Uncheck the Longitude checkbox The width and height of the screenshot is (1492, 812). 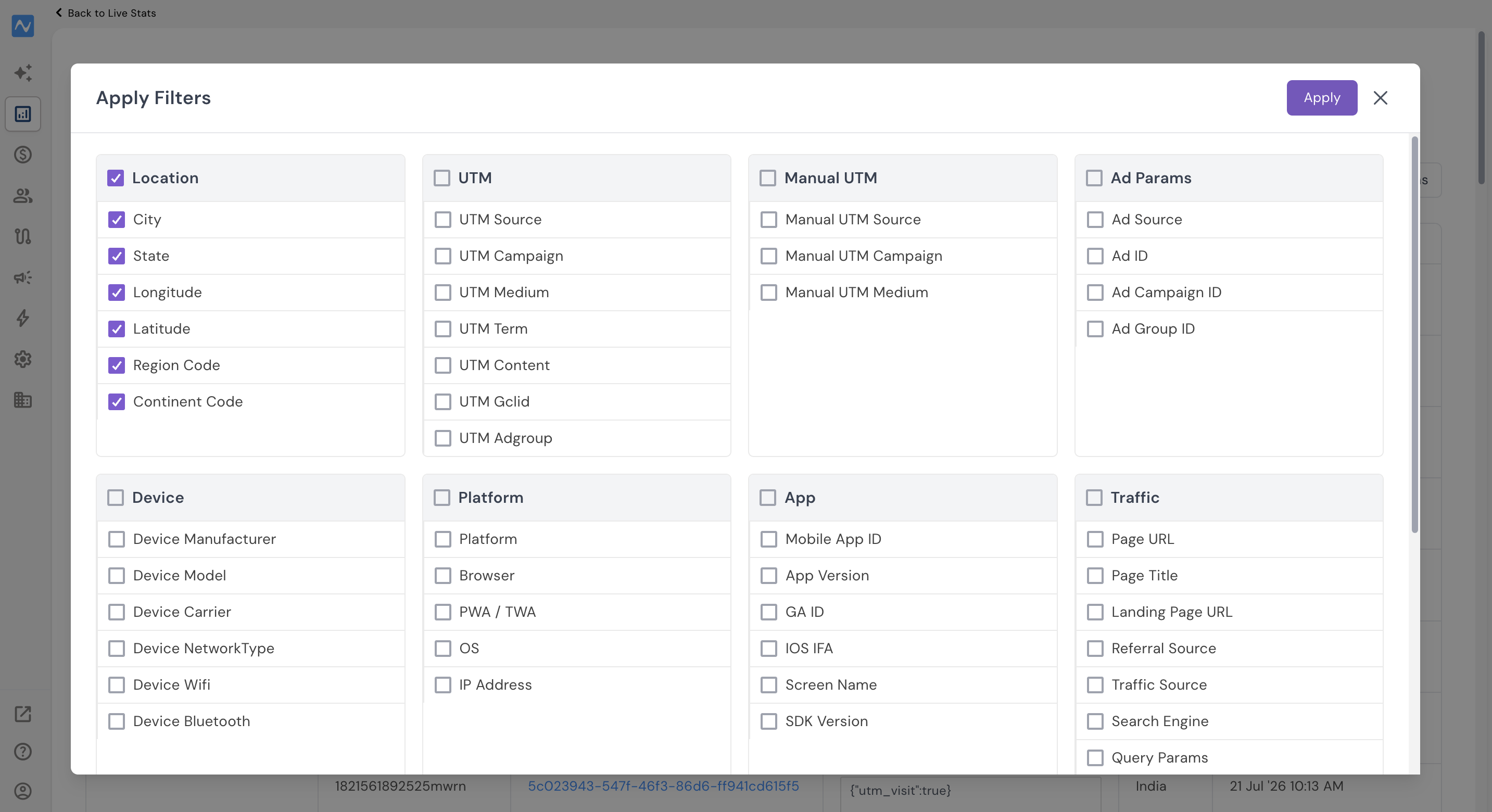(x=117, y=293)
